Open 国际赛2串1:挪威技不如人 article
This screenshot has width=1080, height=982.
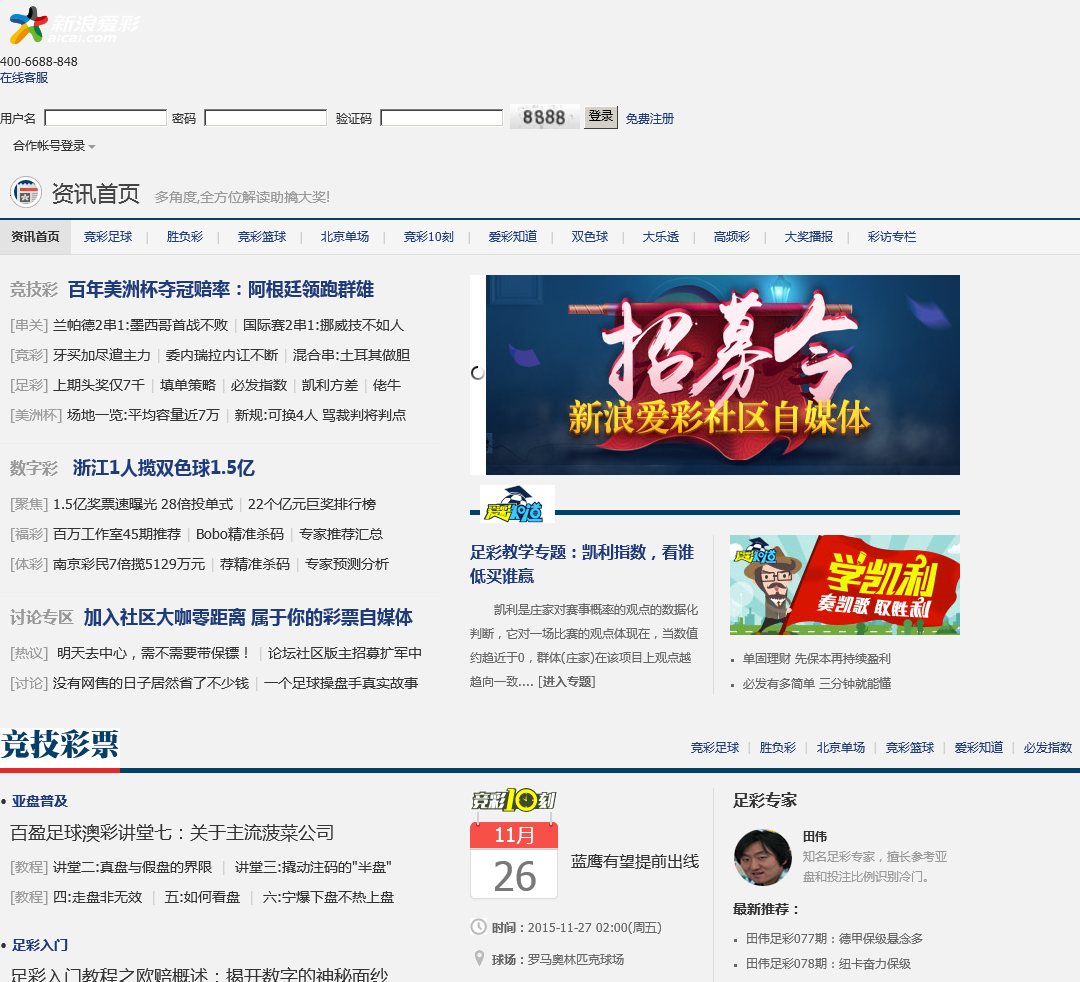(x=323, y=325)
